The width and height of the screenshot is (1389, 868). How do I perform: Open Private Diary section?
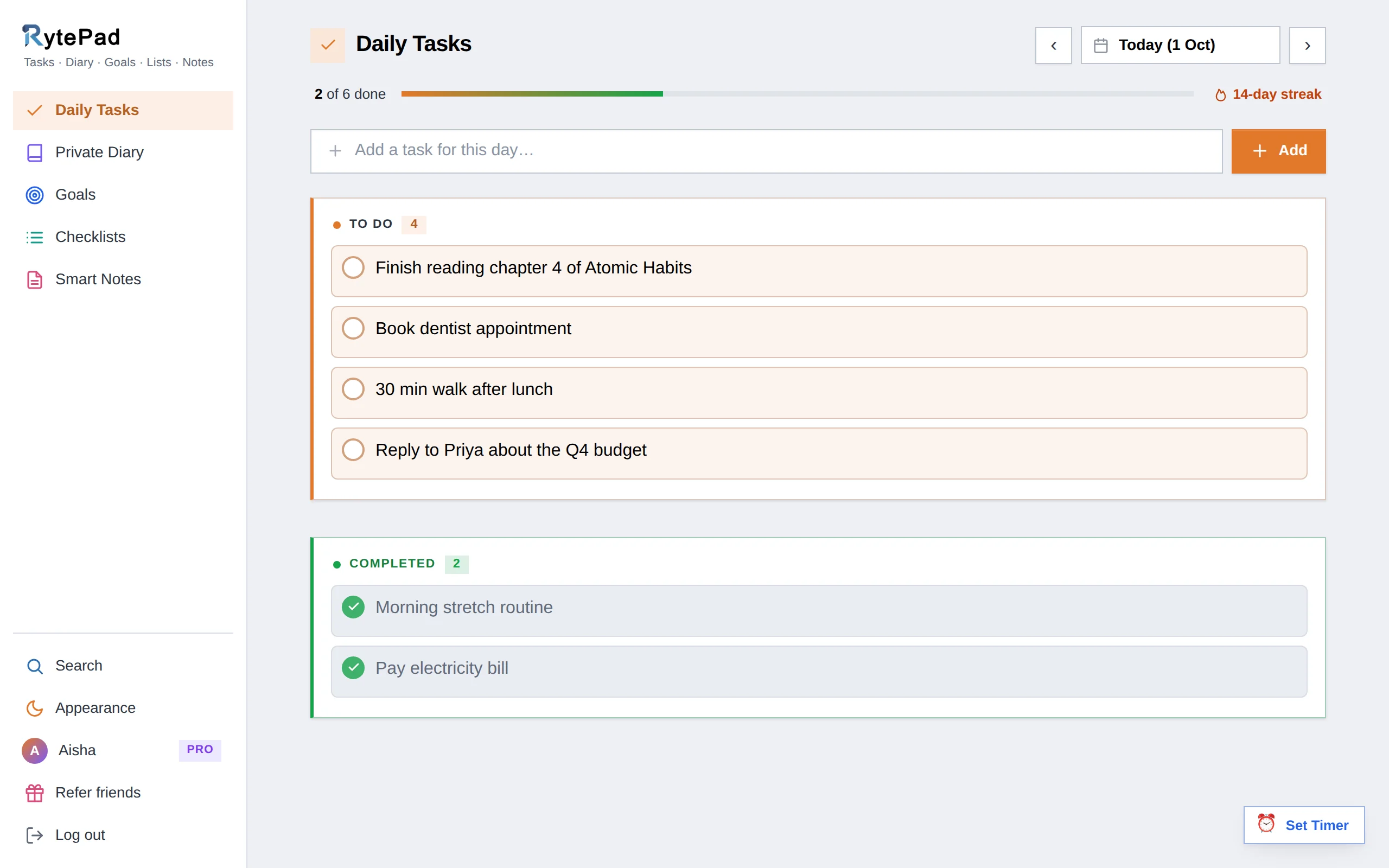click(123, 152)
